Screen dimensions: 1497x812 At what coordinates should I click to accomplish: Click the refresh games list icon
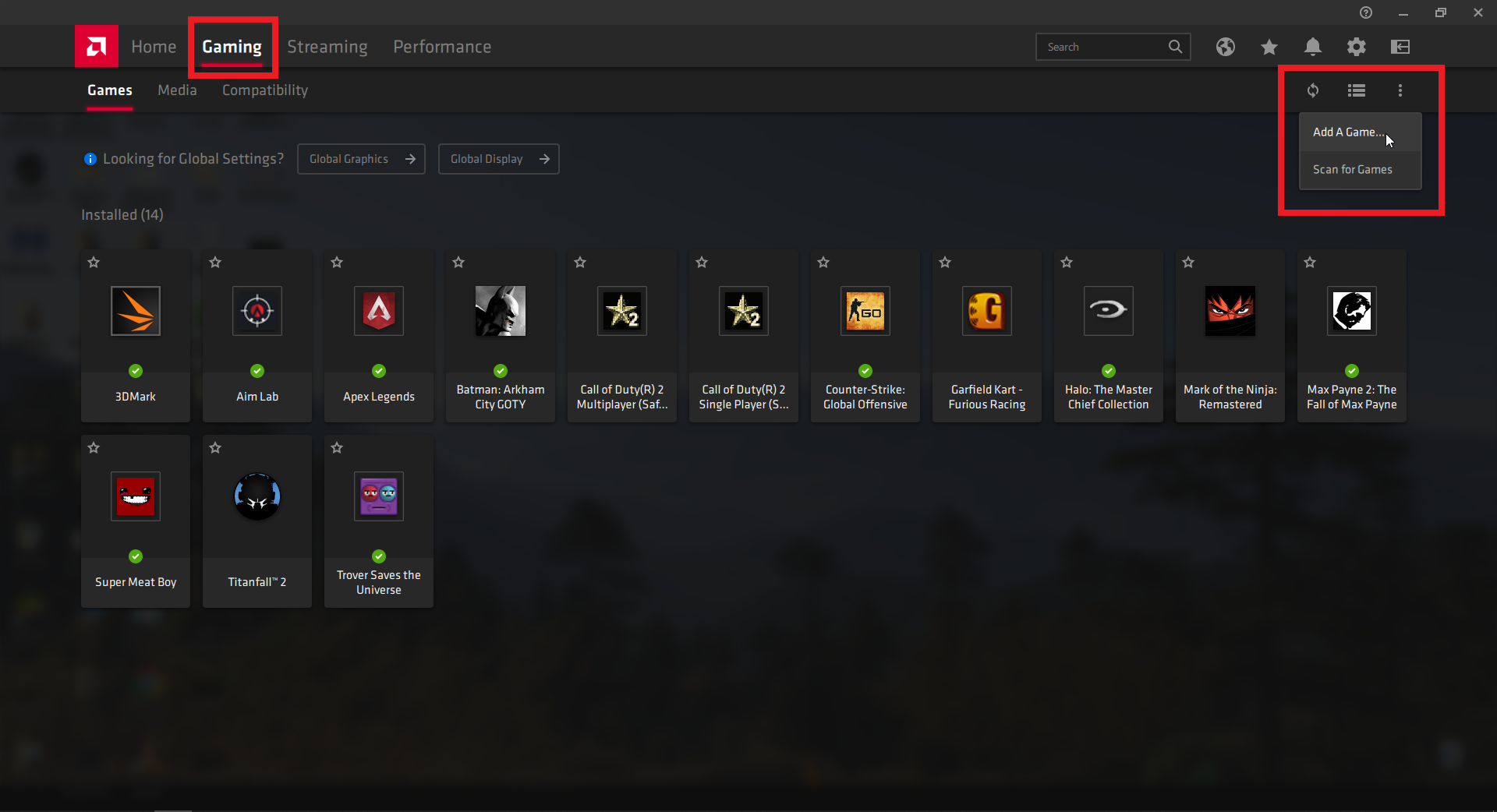pyautogui.click(x=1313, y=90)
